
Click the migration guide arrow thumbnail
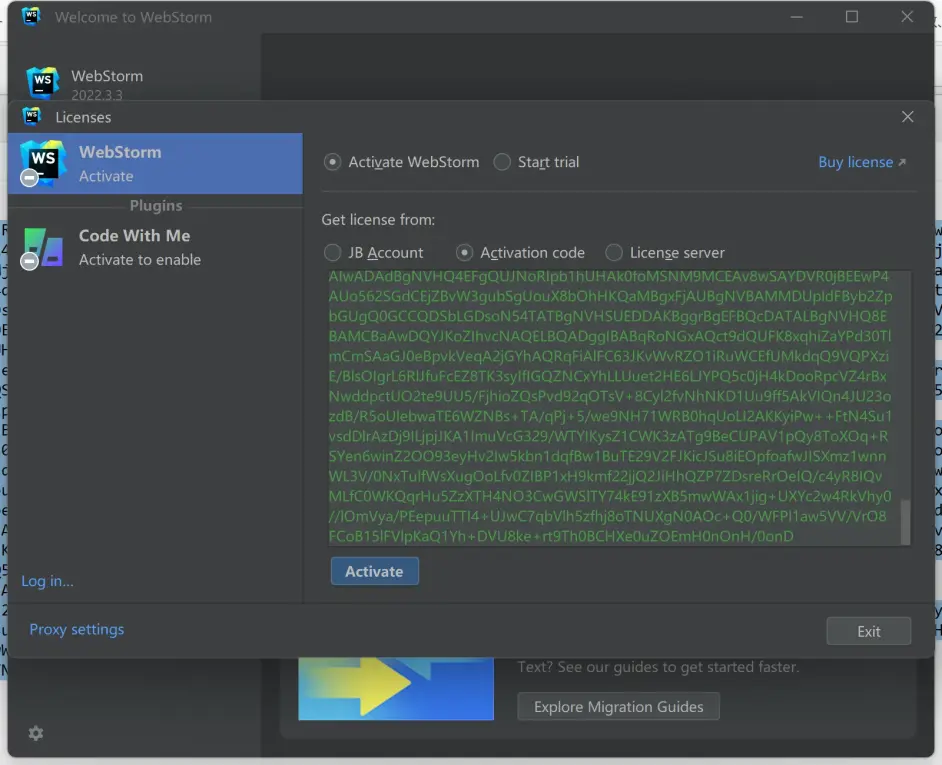point(396,689)
